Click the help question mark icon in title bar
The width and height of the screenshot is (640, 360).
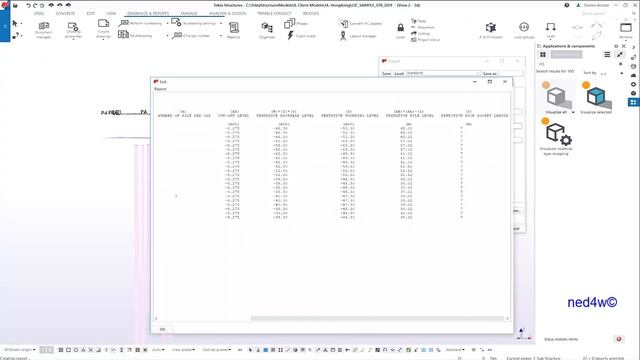pyautogui.click(x=567, y=5)
